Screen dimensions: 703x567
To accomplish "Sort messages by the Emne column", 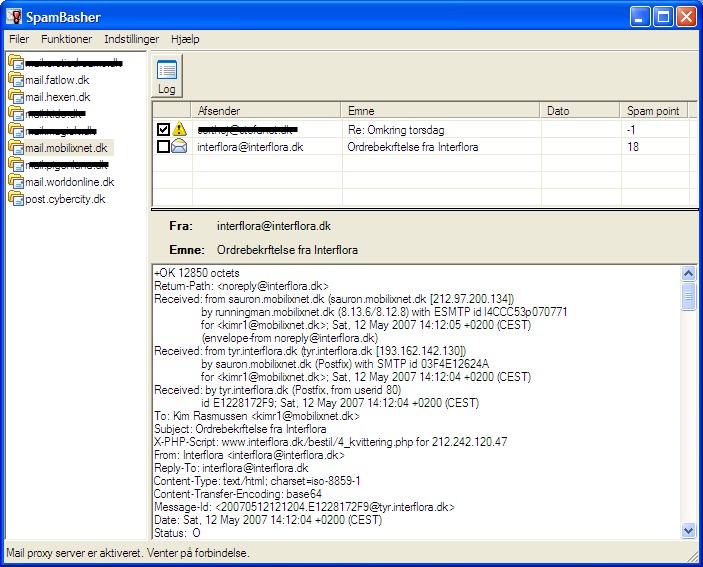I will click(441, 111).
